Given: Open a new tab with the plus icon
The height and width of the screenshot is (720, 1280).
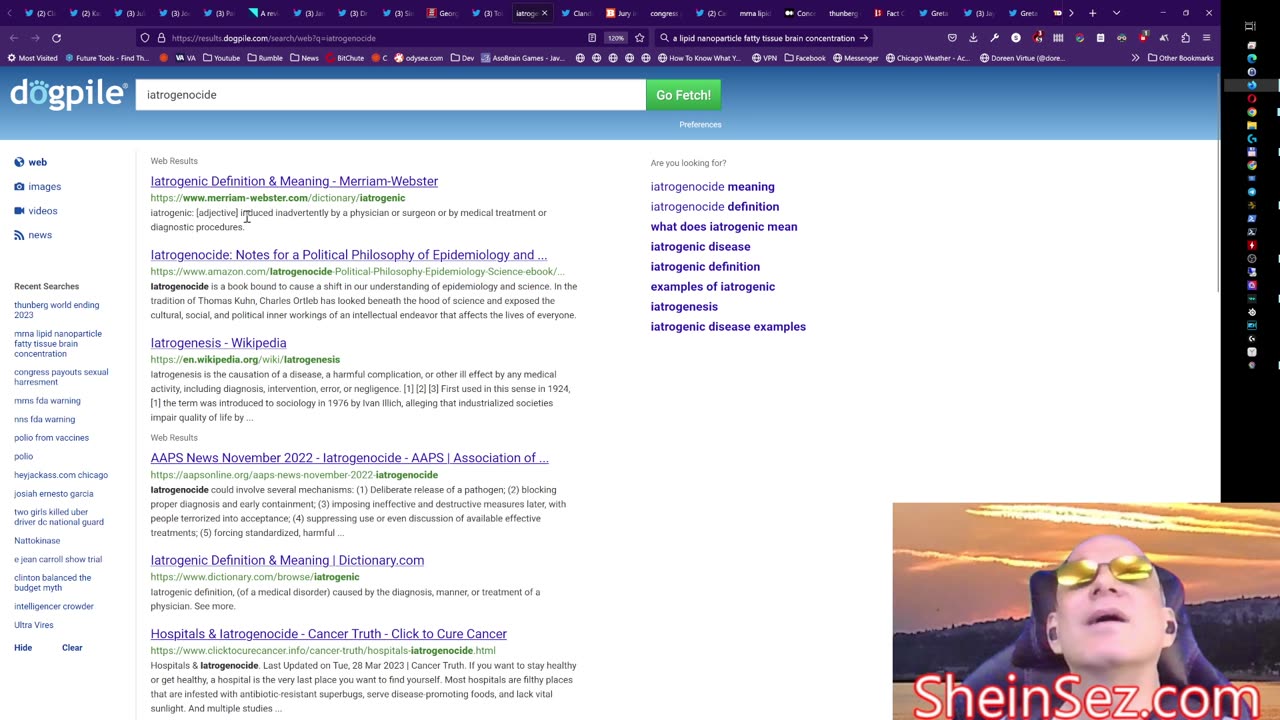Looking at the screenshot, I should click(x=1092, y=13).
